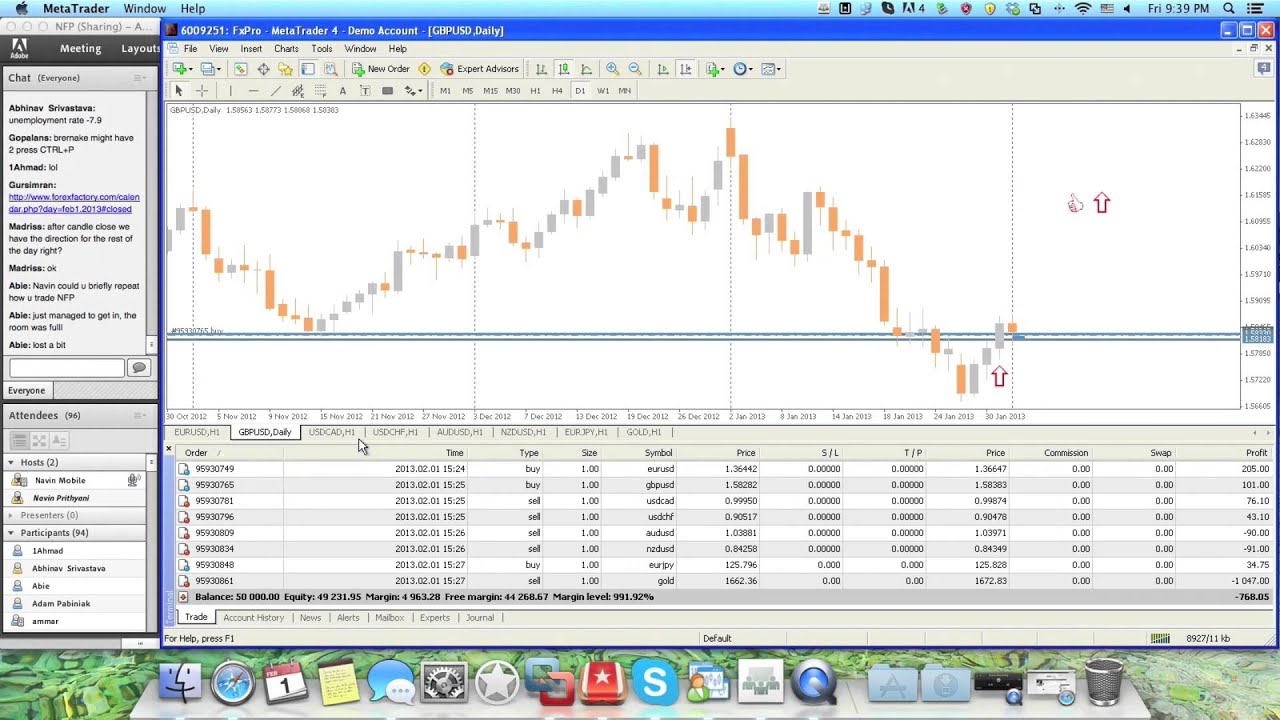The width and height of the screenshot is (1280, 720).
Task: Open the Journal tab
Action: point(480,617)
